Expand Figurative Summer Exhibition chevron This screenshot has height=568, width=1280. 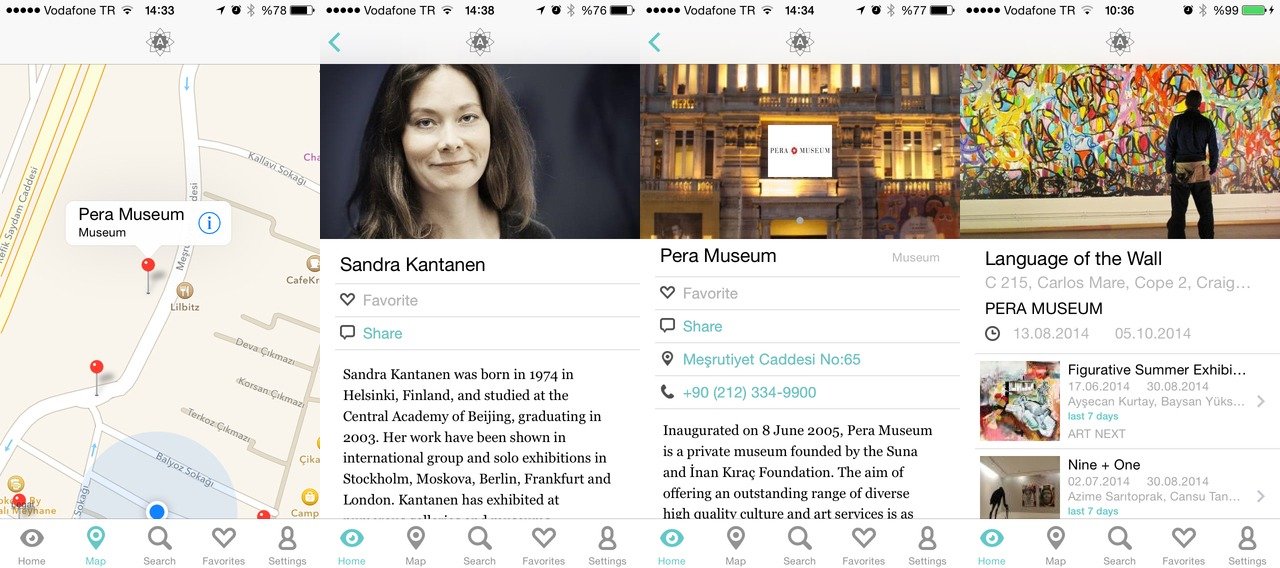[x=1261, y=402]
